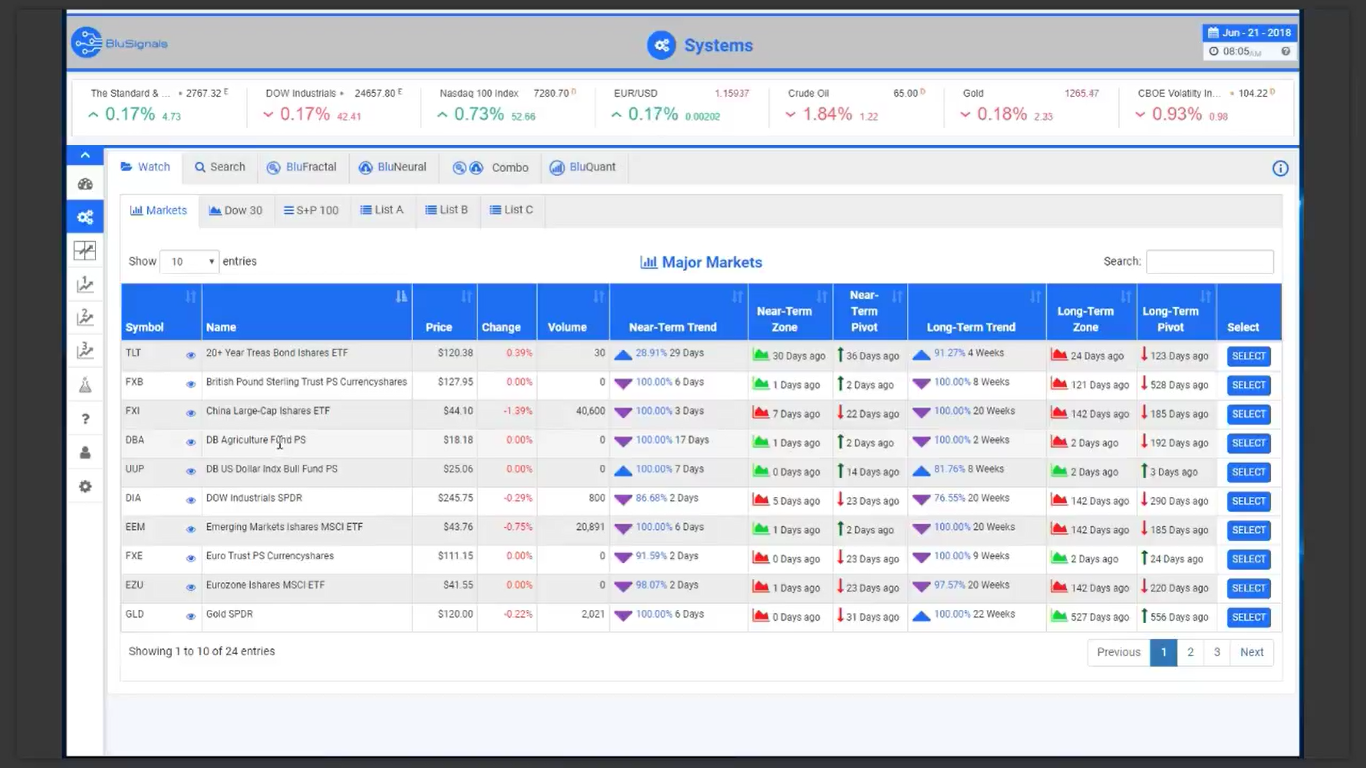Open the user profile icon in sidebar
The width and height of the screenshot is (1366, 768).
(x=85, y=453)
